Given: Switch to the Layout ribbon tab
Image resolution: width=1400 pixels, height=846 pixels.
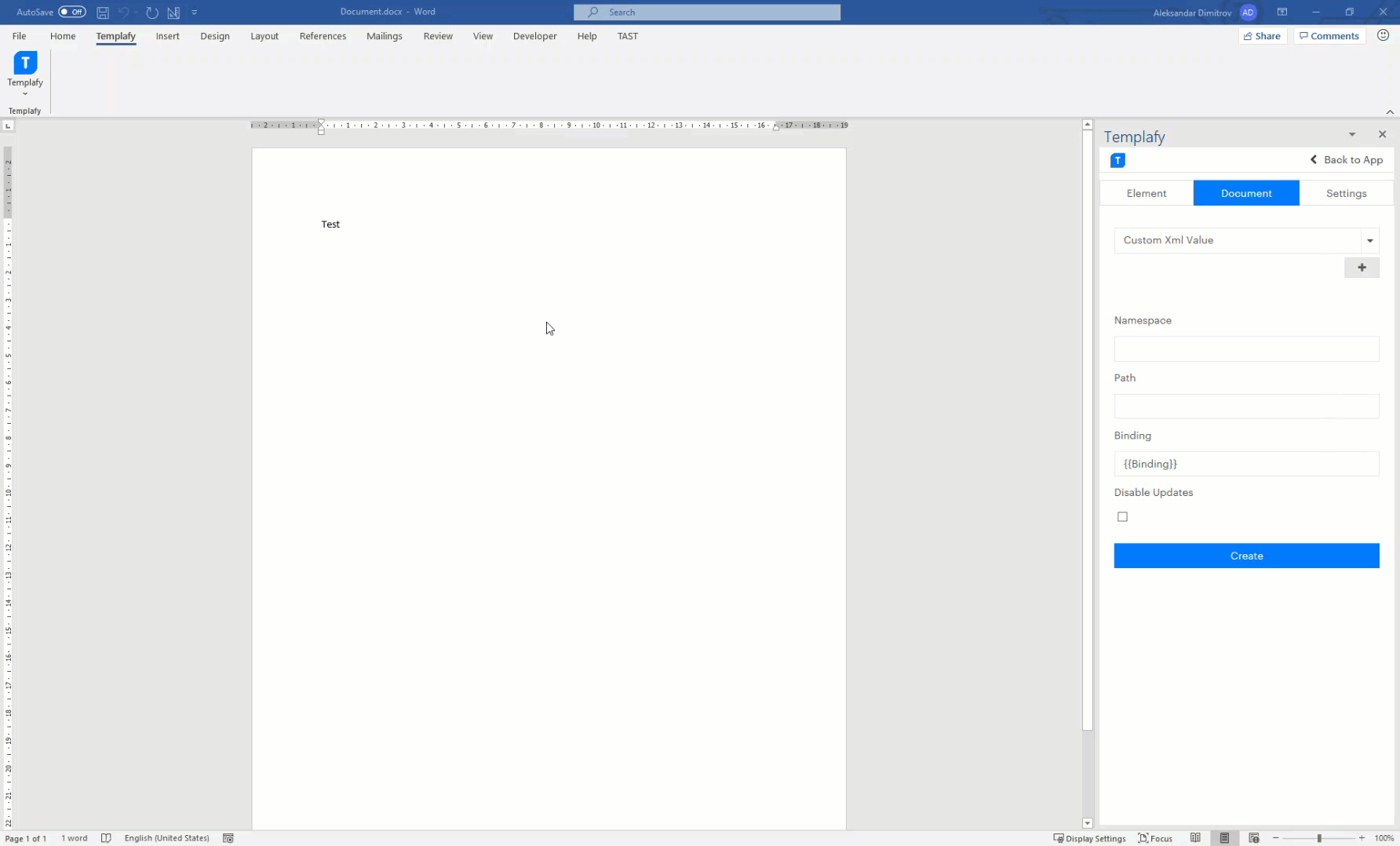Looking at the screenshot, I should tap(264, 36).
